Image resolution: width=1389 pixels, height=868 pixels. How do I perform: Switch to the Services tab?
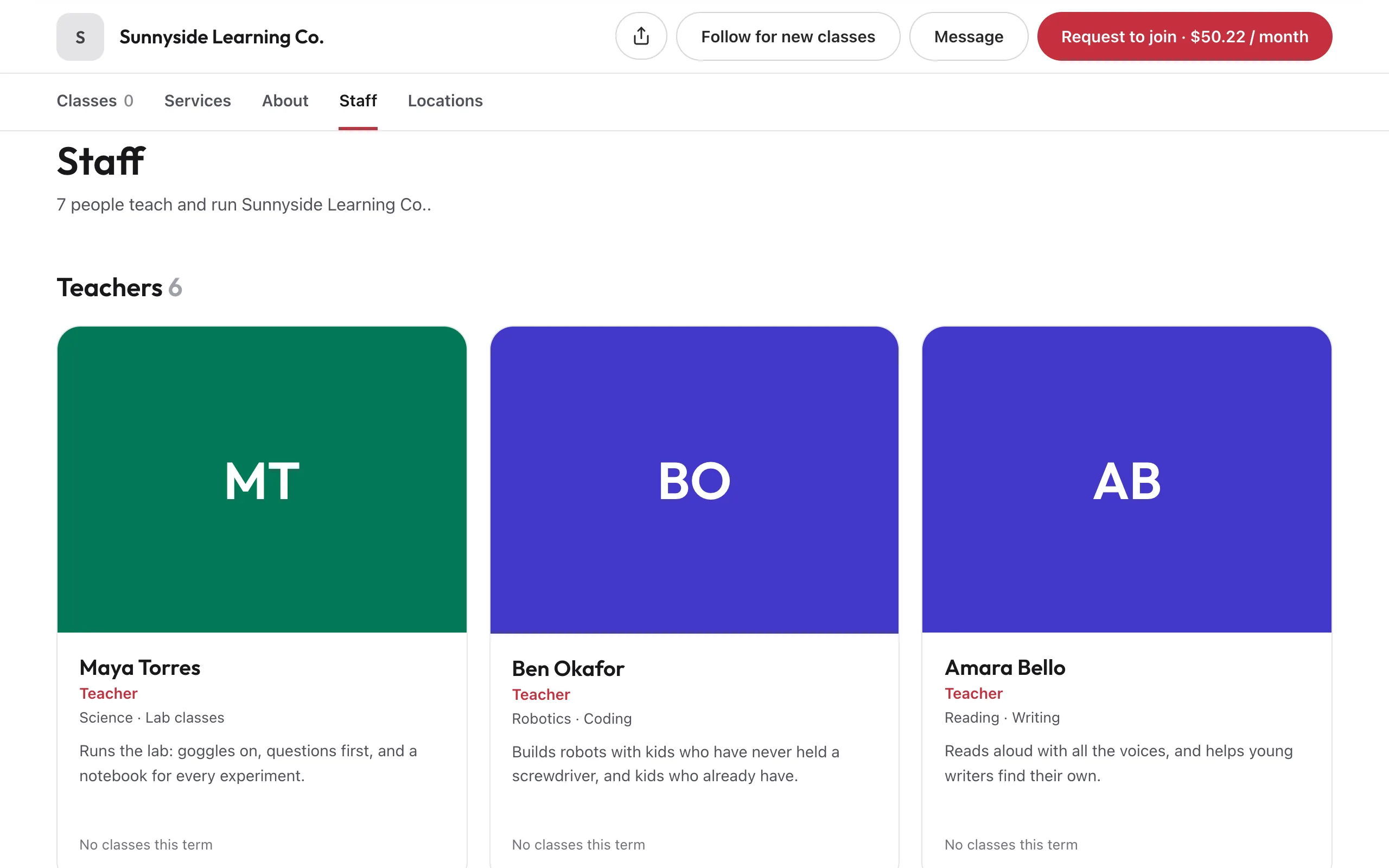[x=197, y=100]
